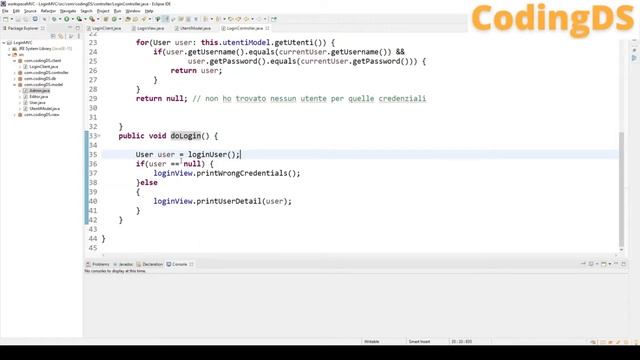Open the Run menu
This screenshot has height=360, width=640.
pos(117,11)
